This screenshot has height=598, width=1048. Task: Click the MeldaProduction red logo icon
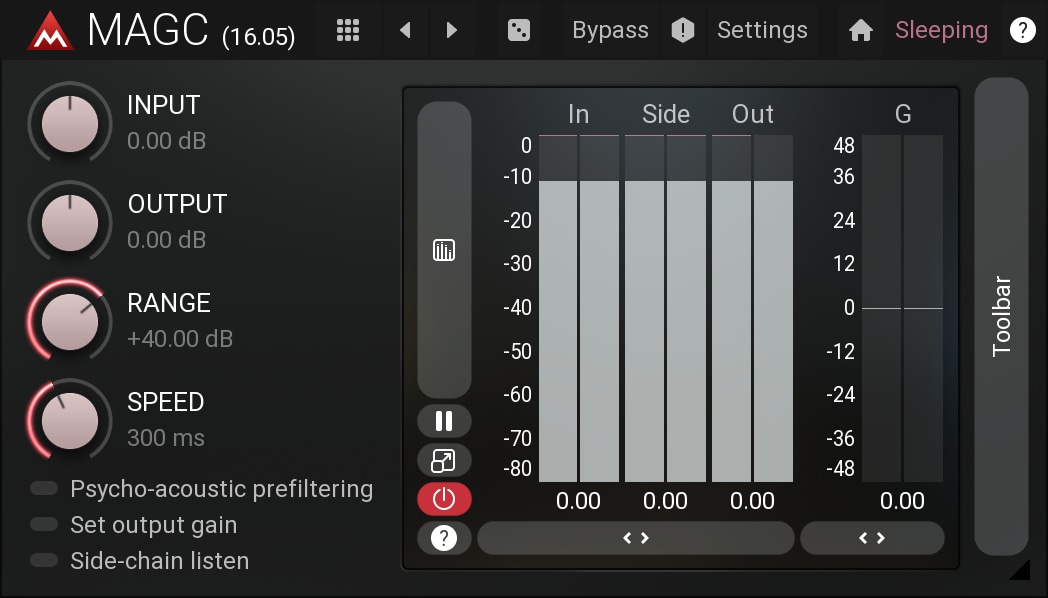tap(50, 31)
